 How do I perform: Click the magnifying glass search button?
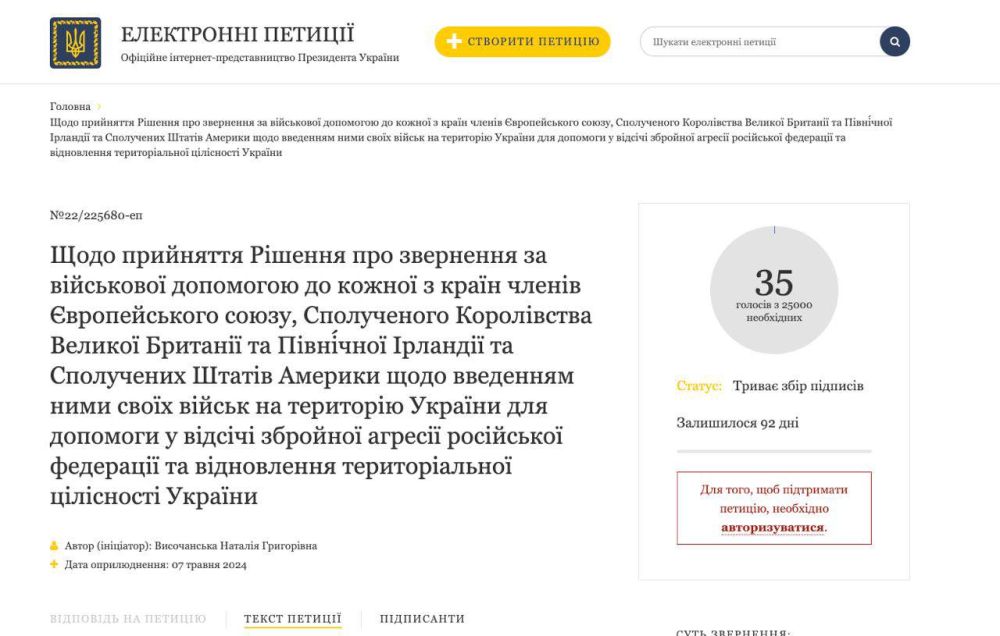(x=894, y=42)
